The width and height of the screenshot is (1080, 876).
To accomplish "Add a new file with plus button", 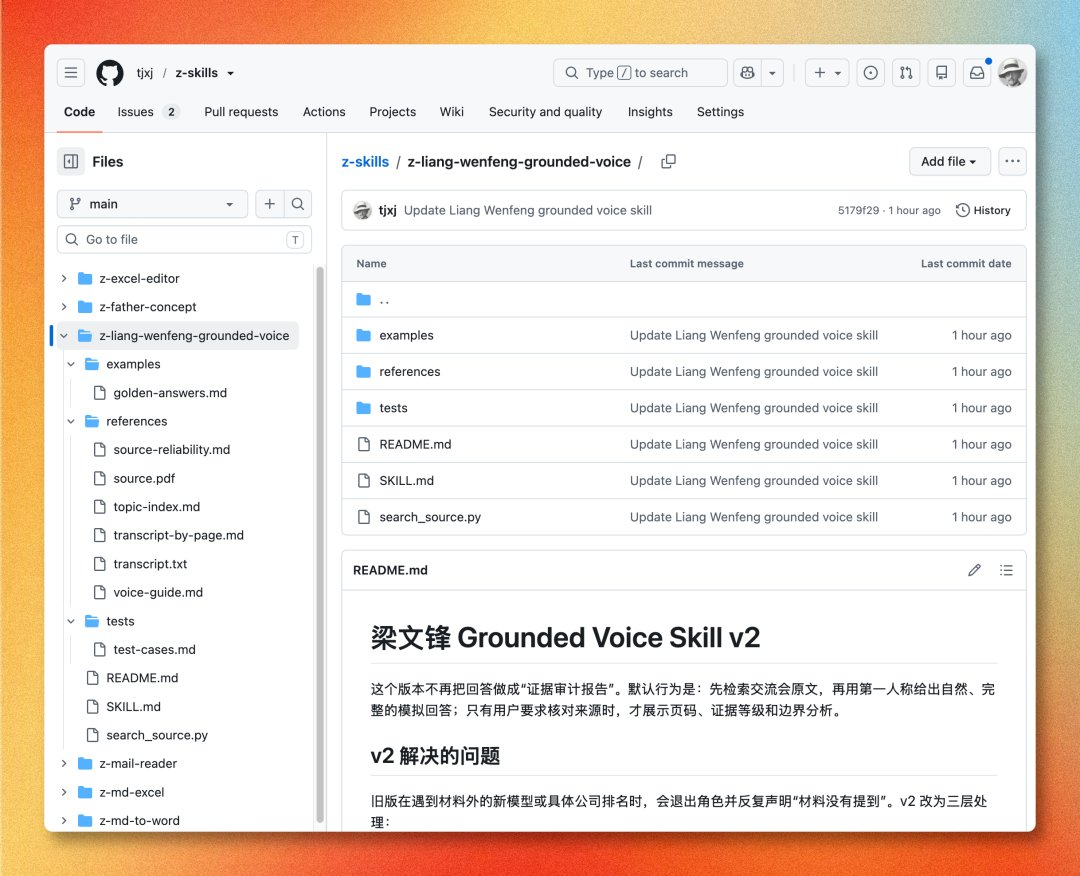I will click(270, 204).
